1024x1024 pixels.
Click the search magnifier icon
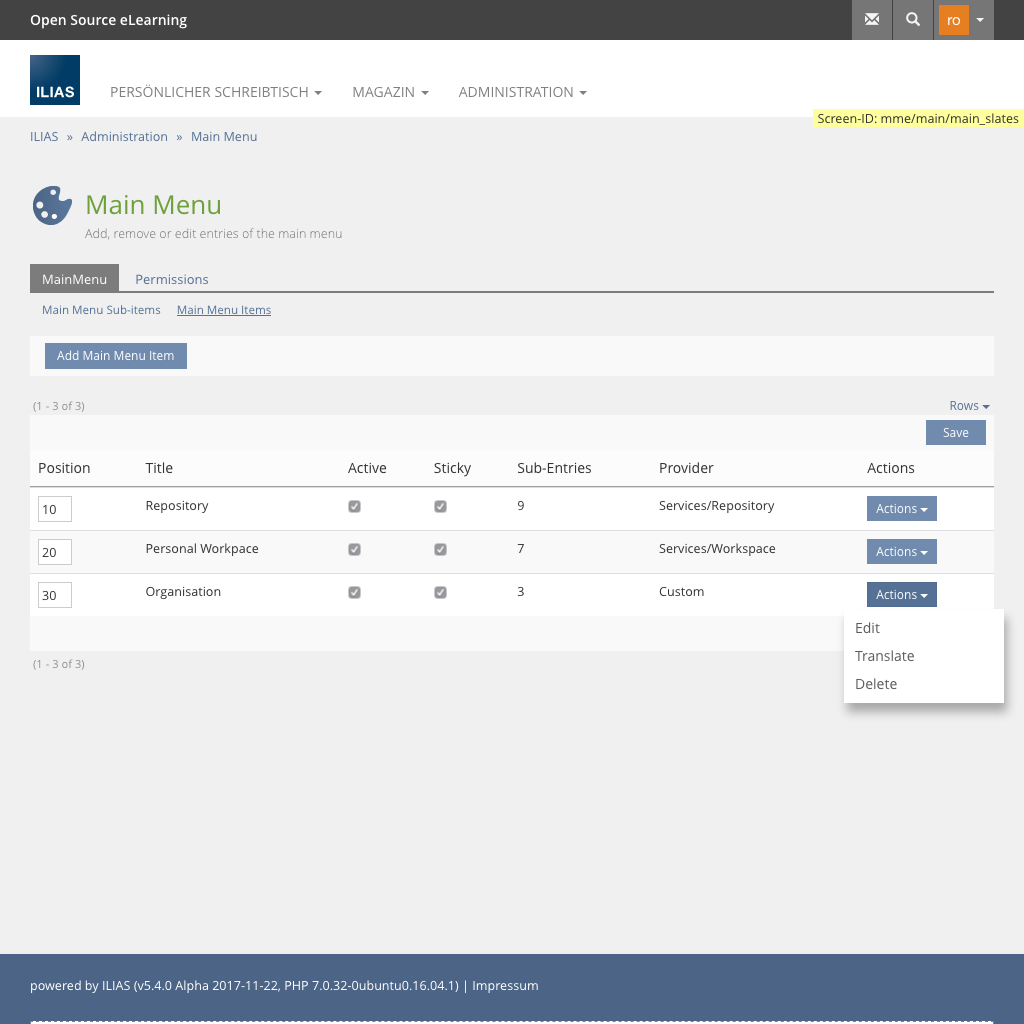click(912, 20)
